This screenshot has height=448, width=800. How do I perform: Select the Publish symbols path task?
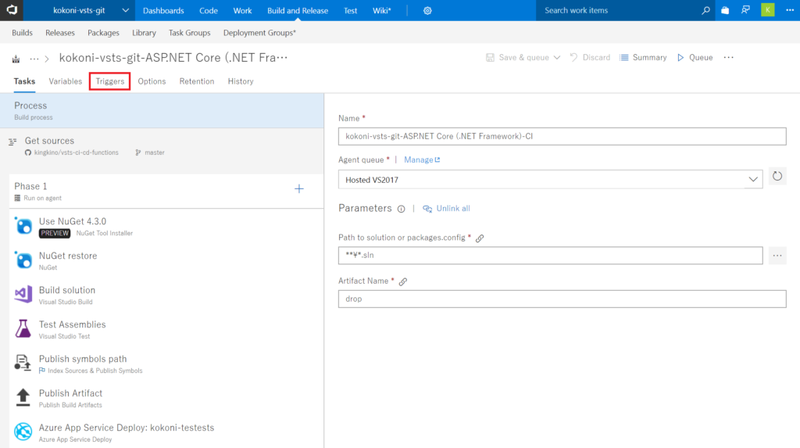[x=166, y=363]
